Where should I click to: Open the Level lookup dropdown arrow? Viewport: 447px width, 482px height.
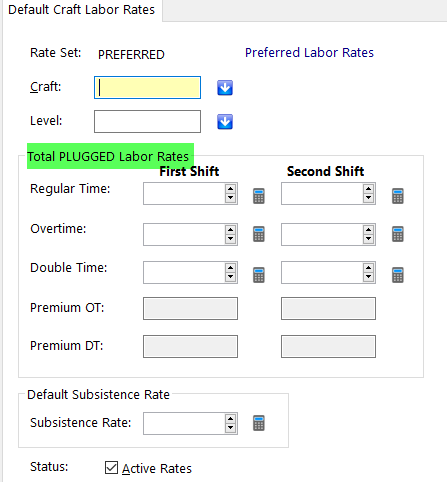click(x=225, y=122)
